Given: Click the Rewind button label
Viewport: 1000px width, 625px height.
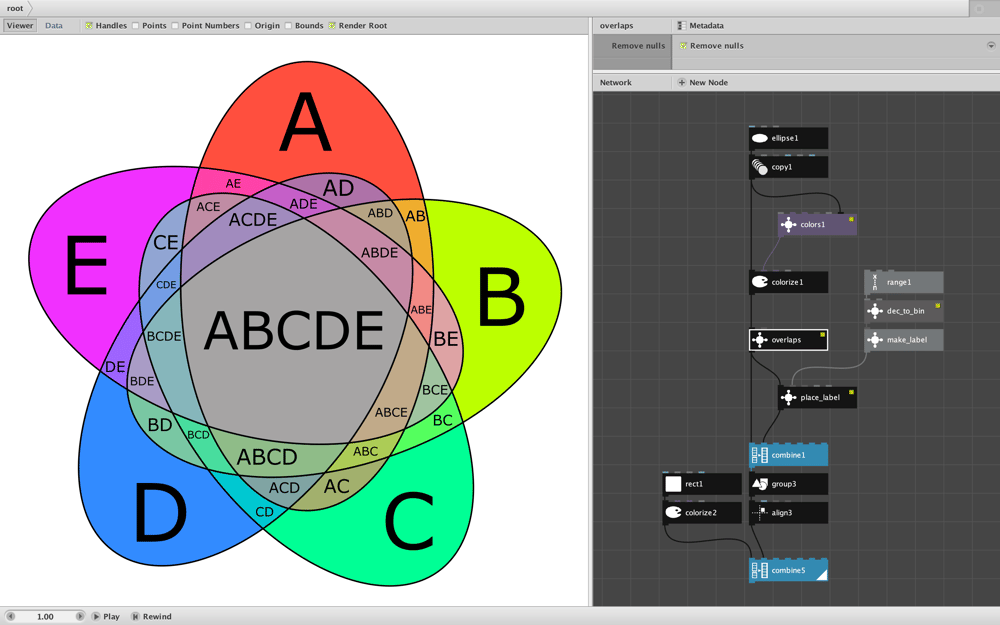Looking at the screenshot, I should [x=157, y=616].
